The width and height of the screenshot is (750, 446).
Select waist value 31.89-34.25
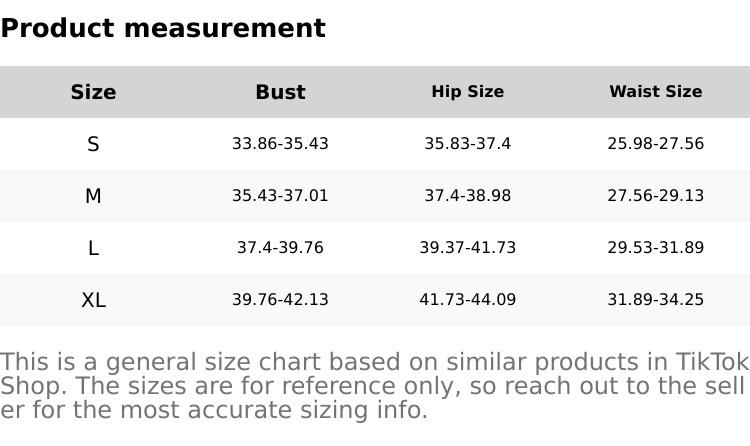click(655, 300)
